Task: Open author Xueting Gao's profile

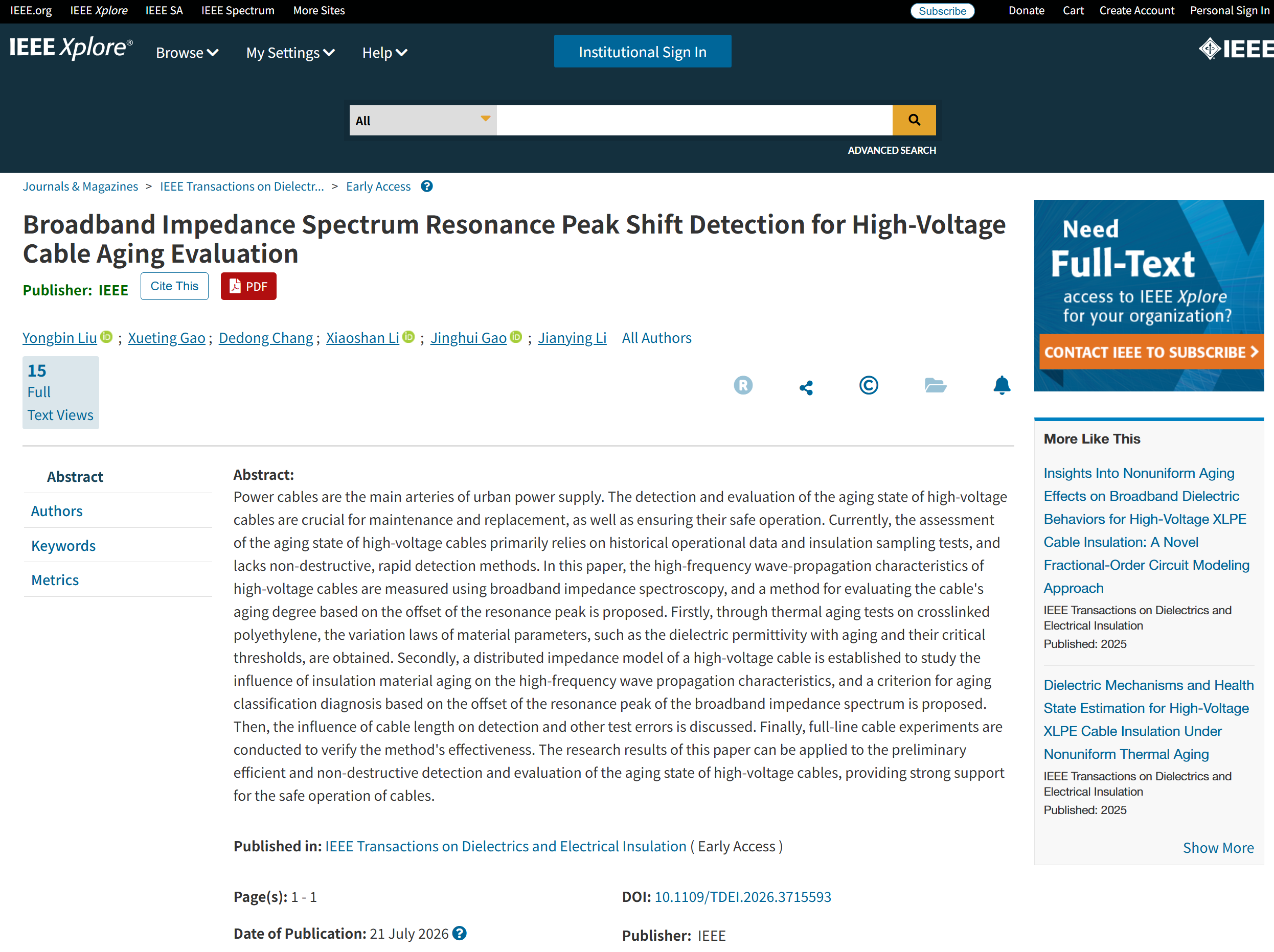Action: [x=167, y=338]
